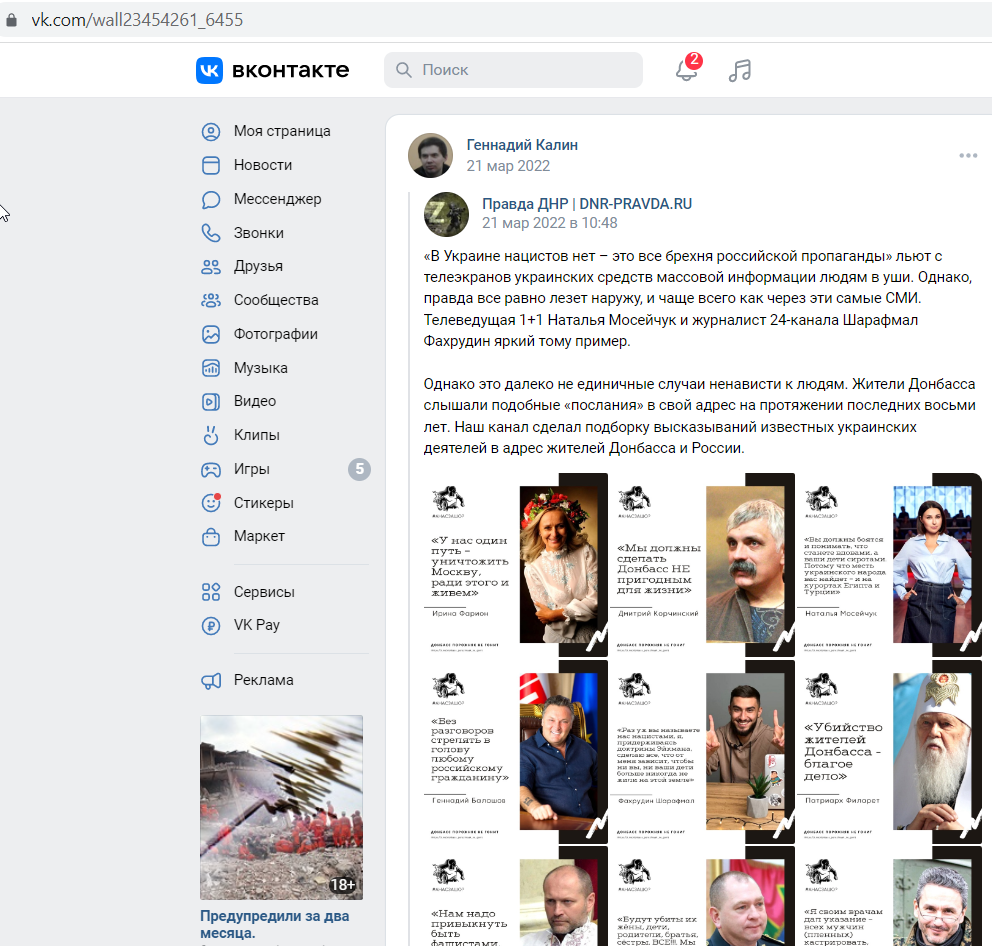Screen dimensions: 992x946
Task: Open Игры section label
Action: 252,469
